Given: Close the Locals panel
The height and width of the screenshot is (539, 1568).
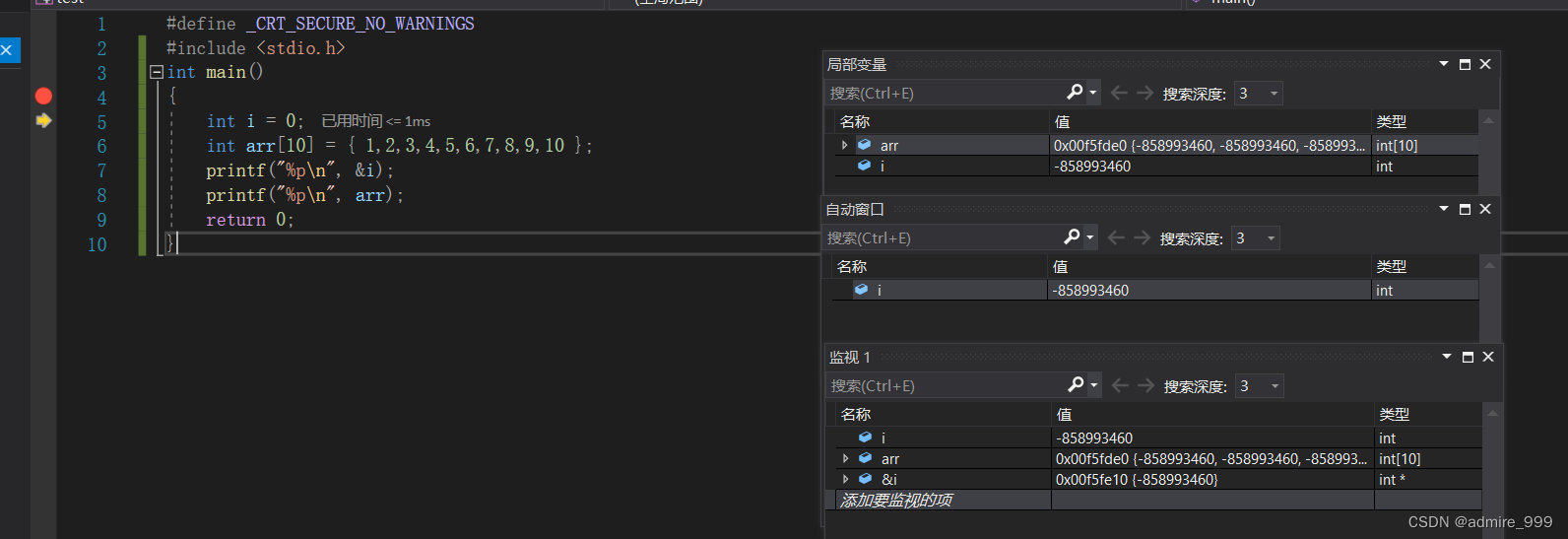Looking at the screenshot, I should [x=1485, y=64].
